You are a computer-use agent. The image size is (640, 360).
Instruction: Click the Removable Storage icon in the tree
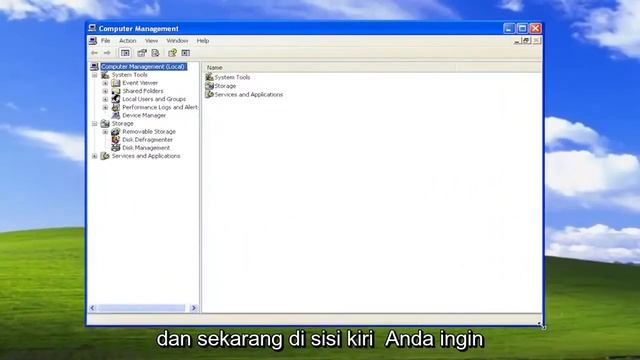click(x=116, y=131)
